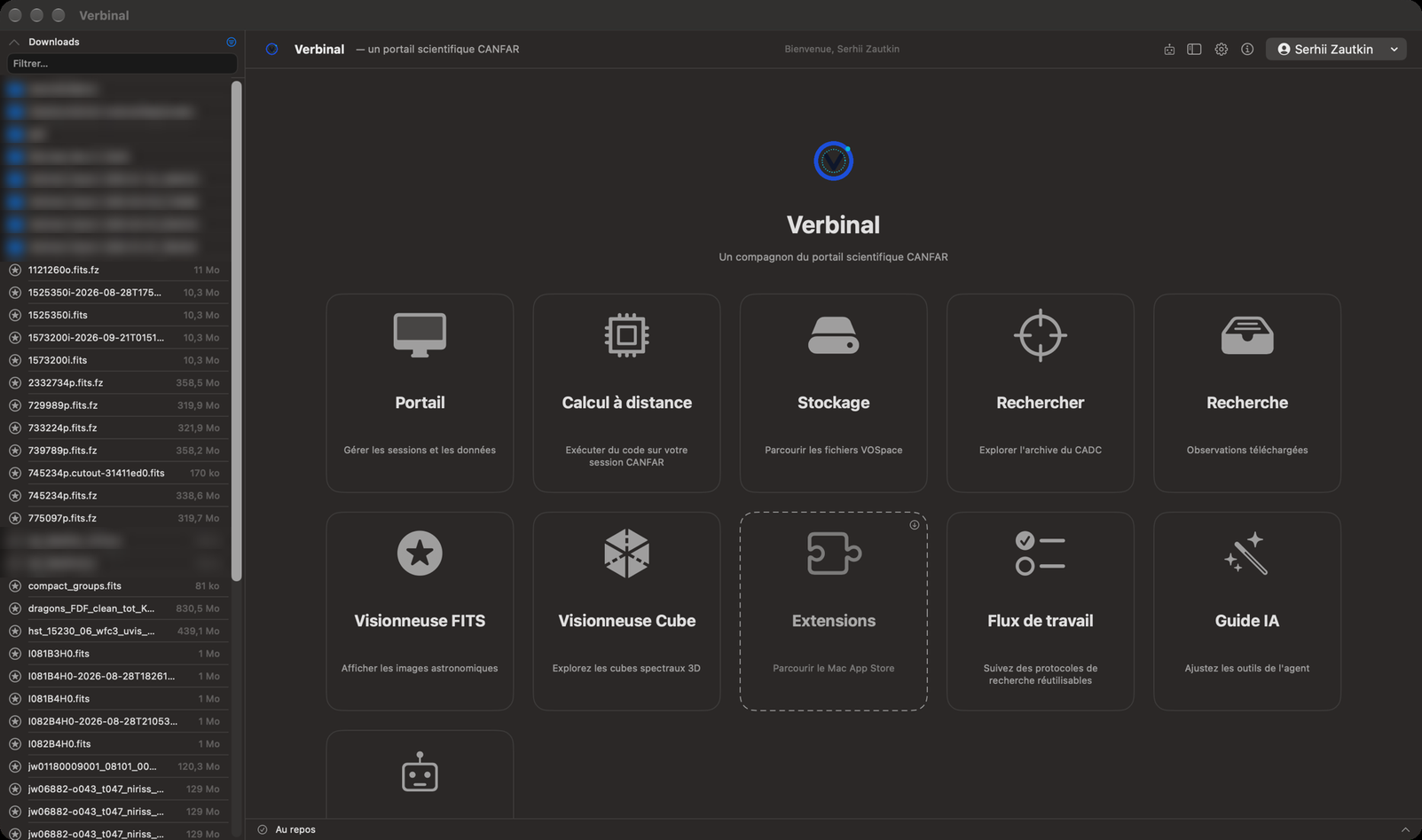
Task: Select 2332734p.fits.fz file entry
Action: pos(115,382)
